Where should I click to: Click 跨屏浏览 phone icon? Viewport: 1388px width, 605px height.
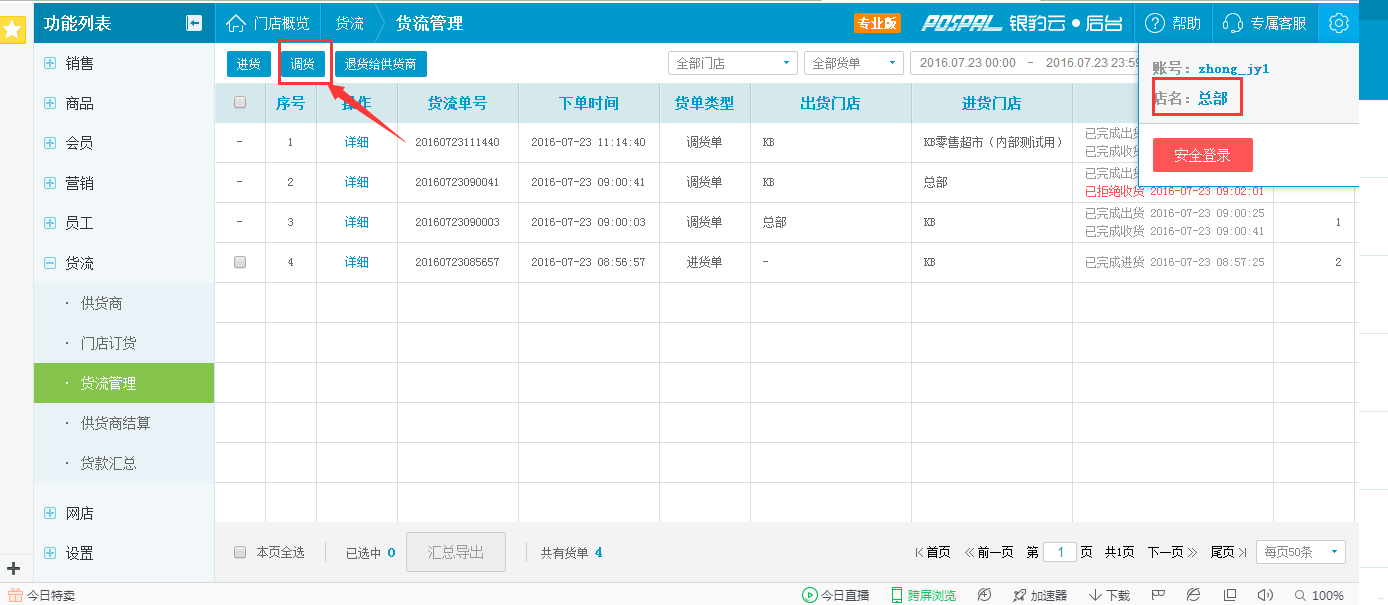897,595
